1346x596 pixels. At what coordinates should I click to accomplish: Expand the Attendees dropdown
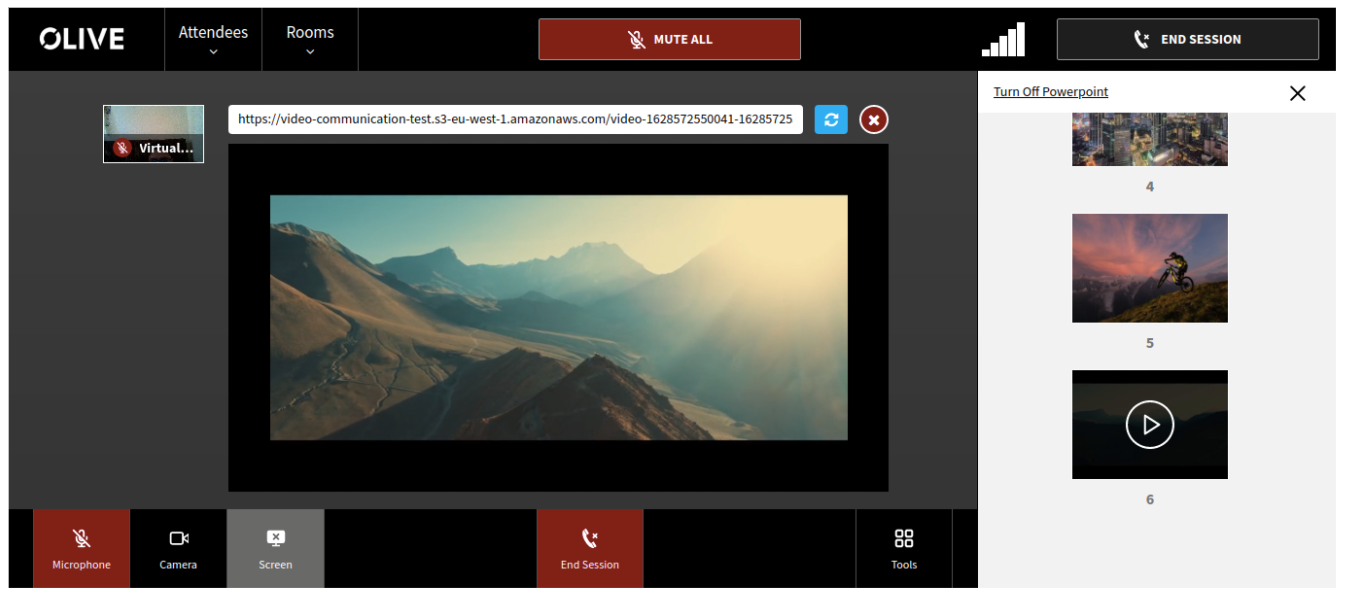click(213, 40)
